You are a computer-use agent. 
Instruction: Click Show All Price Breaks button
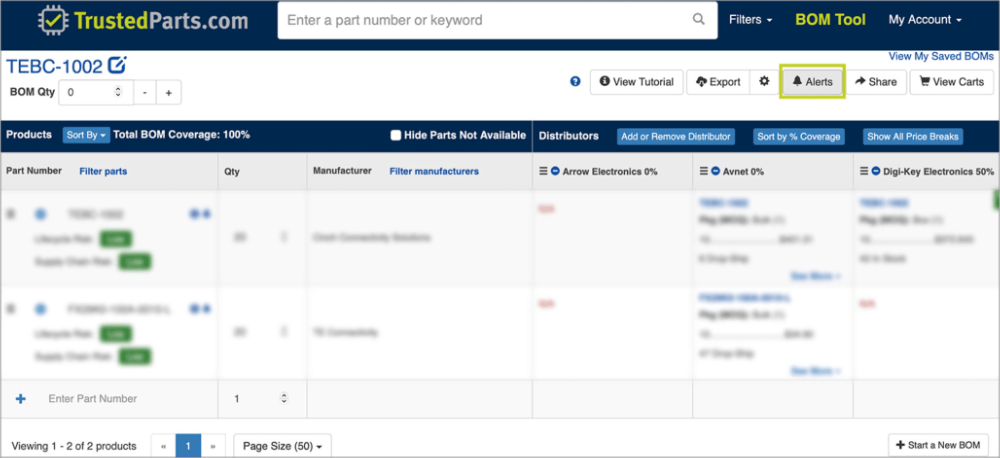click(x=913, y=136)
